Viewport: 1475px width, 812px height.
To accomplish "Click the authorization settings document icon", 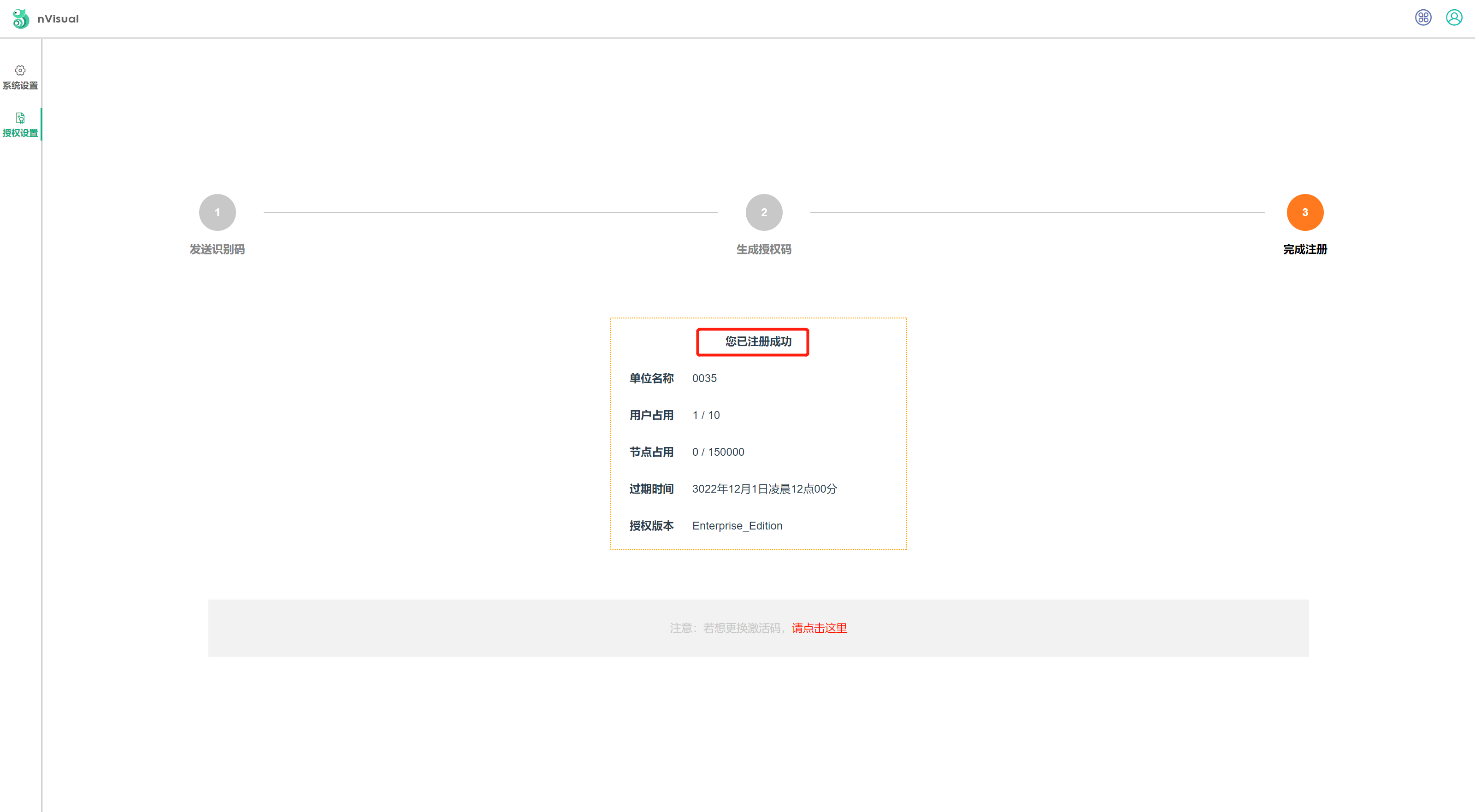I will point(20,118).
